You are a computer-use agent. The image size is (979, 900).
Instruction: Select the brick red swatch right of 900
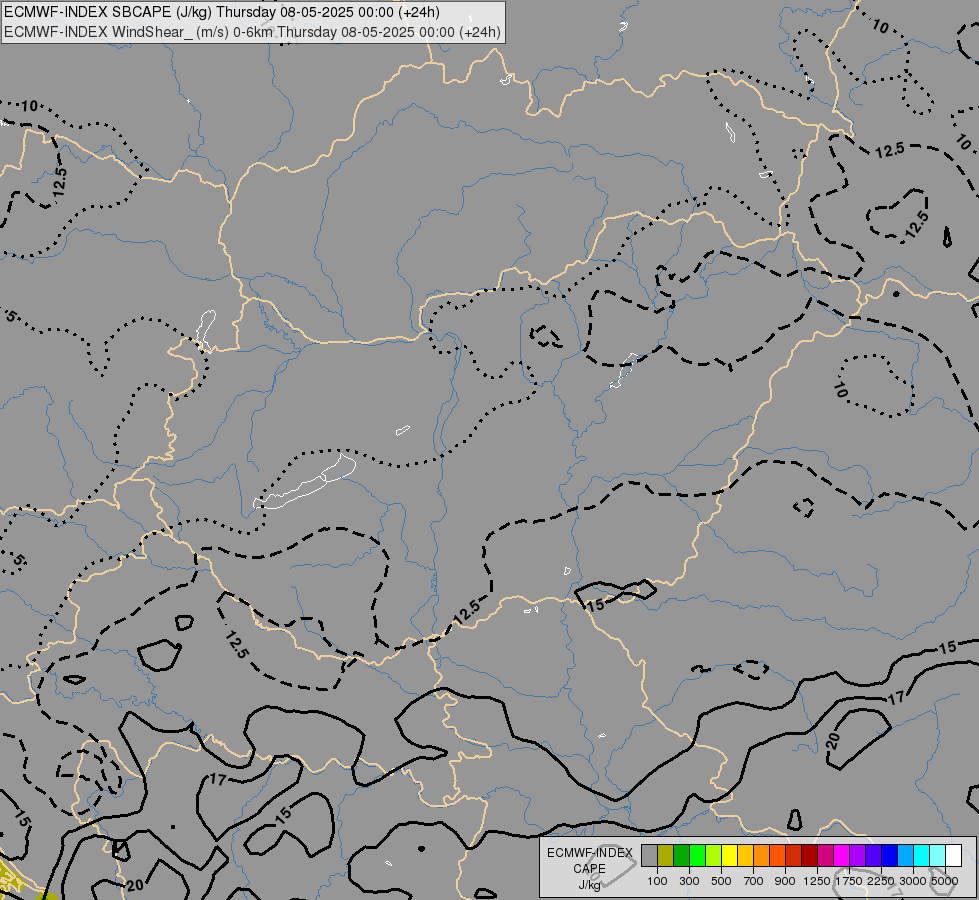[x=794, y=855]
